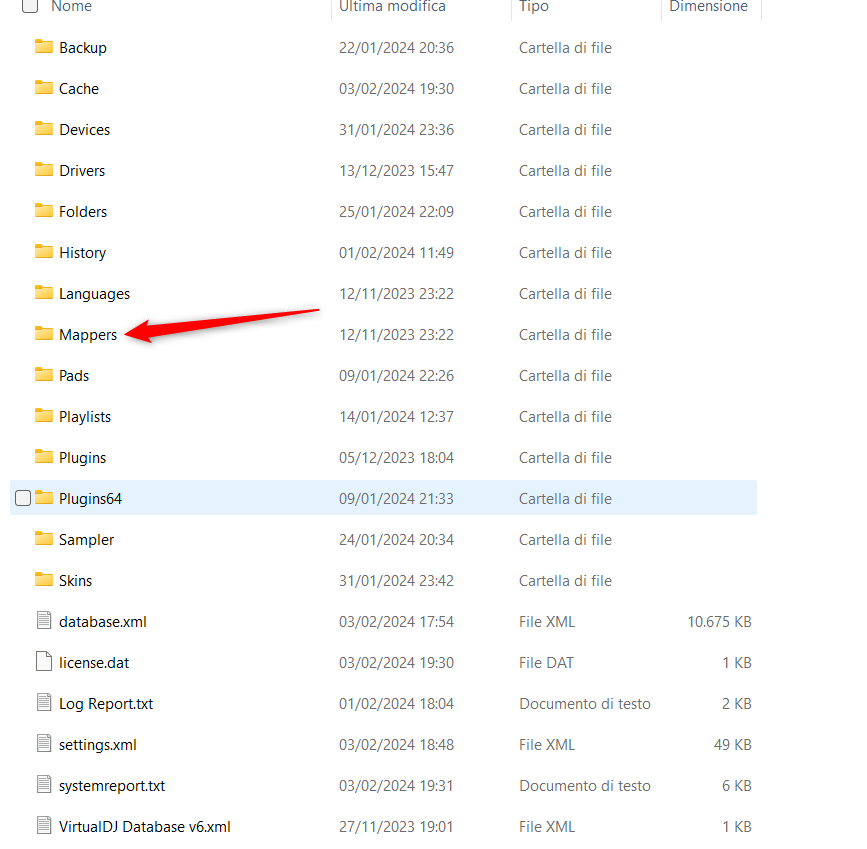The image size is (867, 849).
Task: Click the 6 KB size of systemreport.txt
Action: (737, 785)
